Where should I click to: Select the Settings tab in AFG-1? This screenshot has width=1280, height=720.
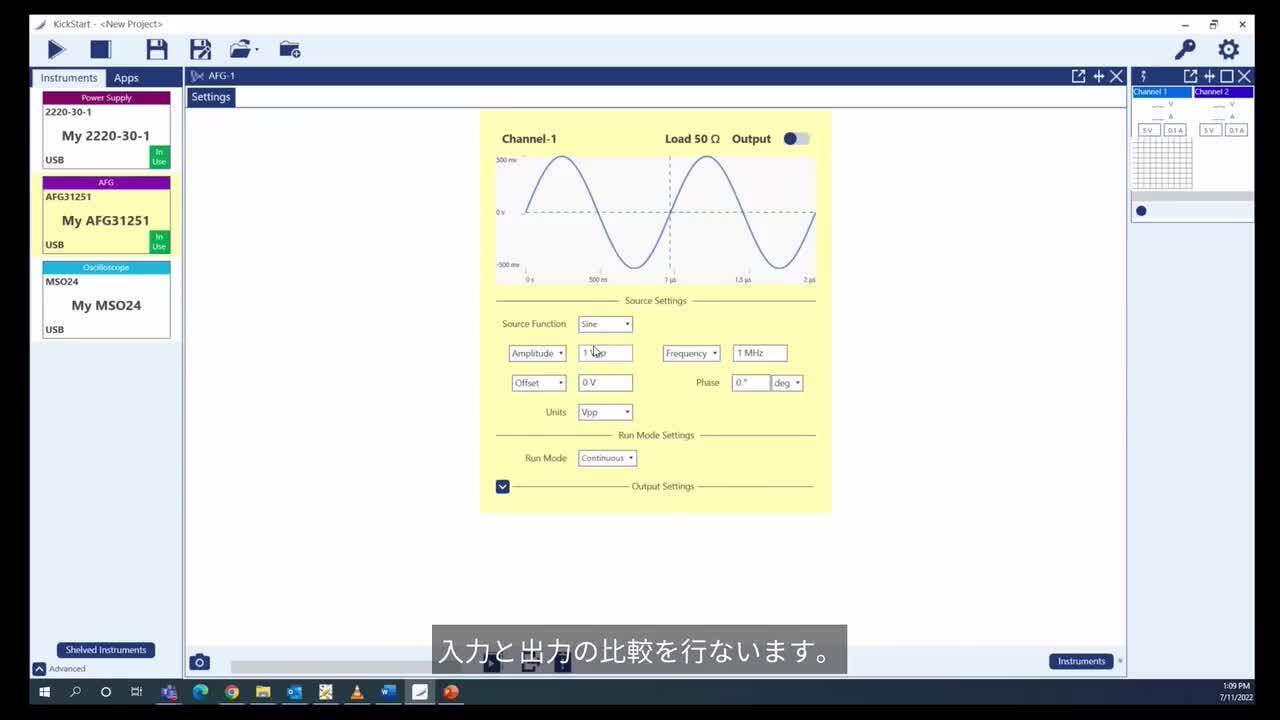(211, 97)
